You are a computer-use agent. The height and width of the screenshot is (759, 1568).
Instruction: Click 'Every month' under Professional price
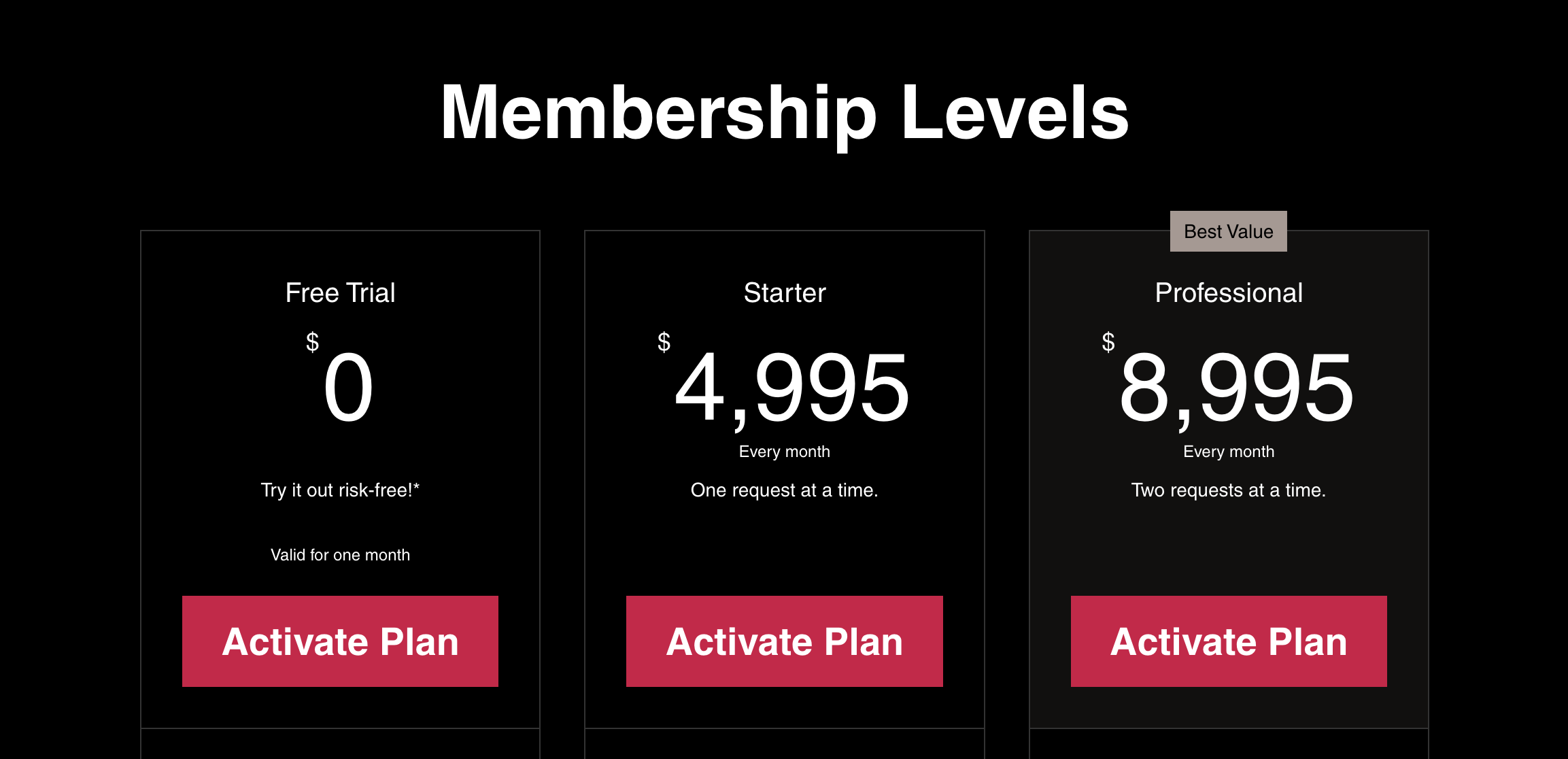(1228, 452)
